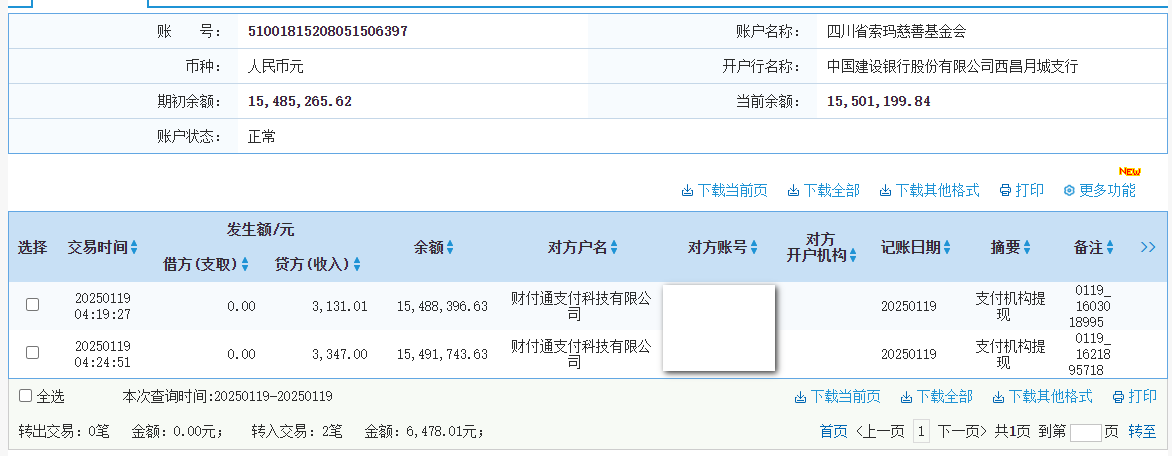Click bank name 中国建设银行股份有限公司西昌月城支行
The width and height of the screenshot is (1172, 456).
point(952,67)
